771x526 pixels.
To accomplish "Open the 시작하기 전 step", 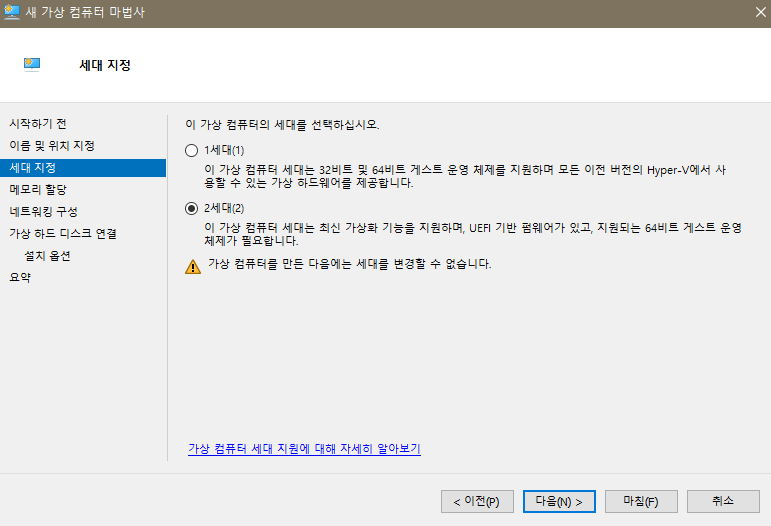I will [38, 123].
